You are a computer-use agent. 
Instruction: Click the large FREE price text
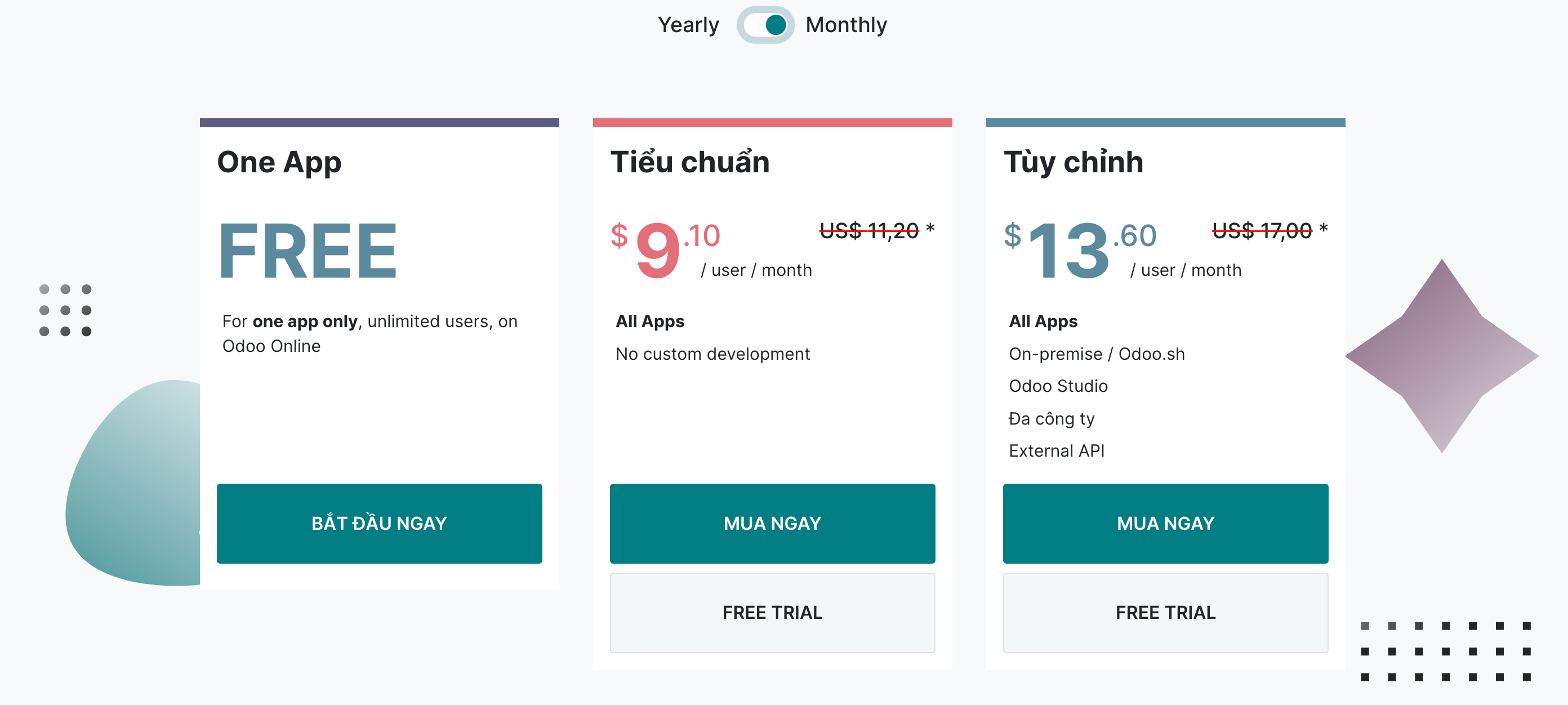(308, 250)
